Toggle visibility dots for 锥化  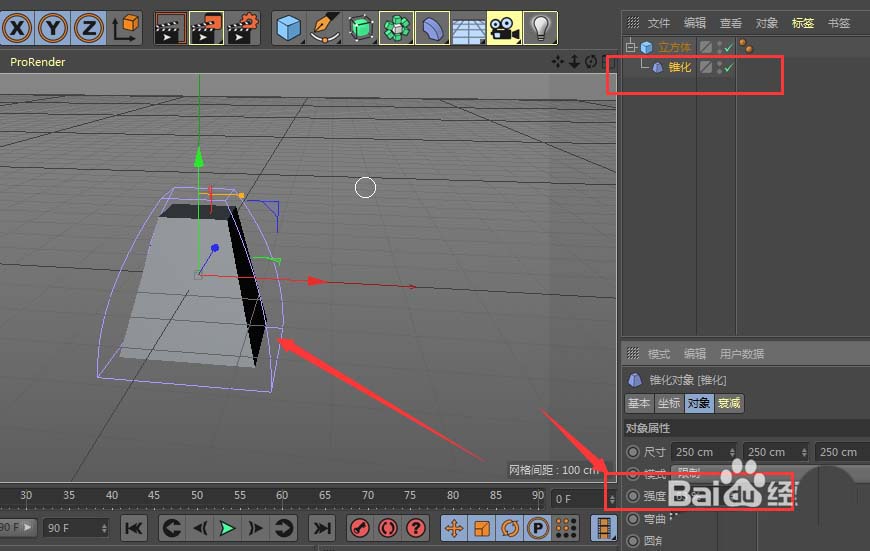720,68
